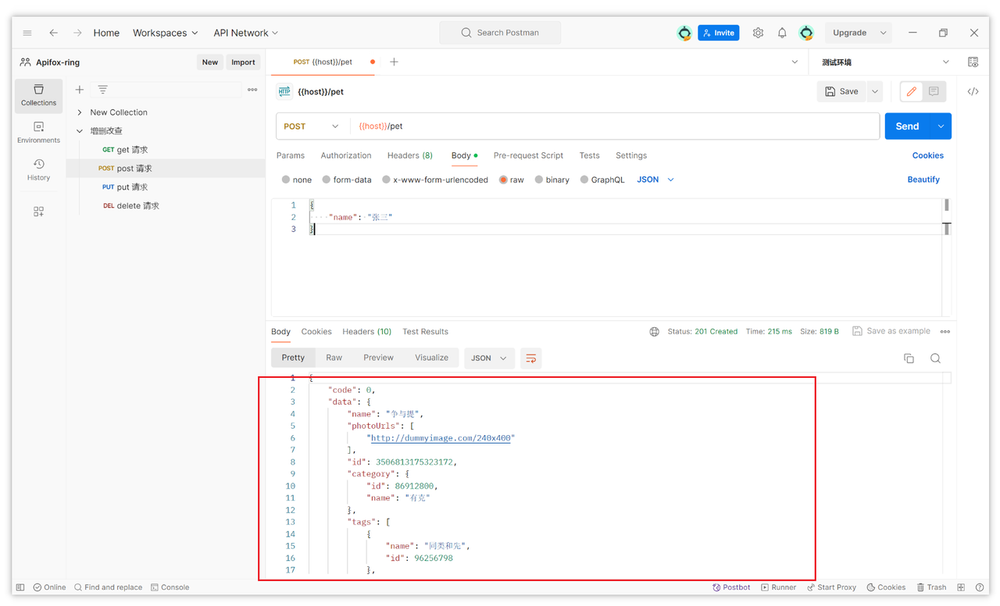Open the Upgrade dropdown arrow
This screenshot has height=606, width=1000.
(x=883, y=33)
